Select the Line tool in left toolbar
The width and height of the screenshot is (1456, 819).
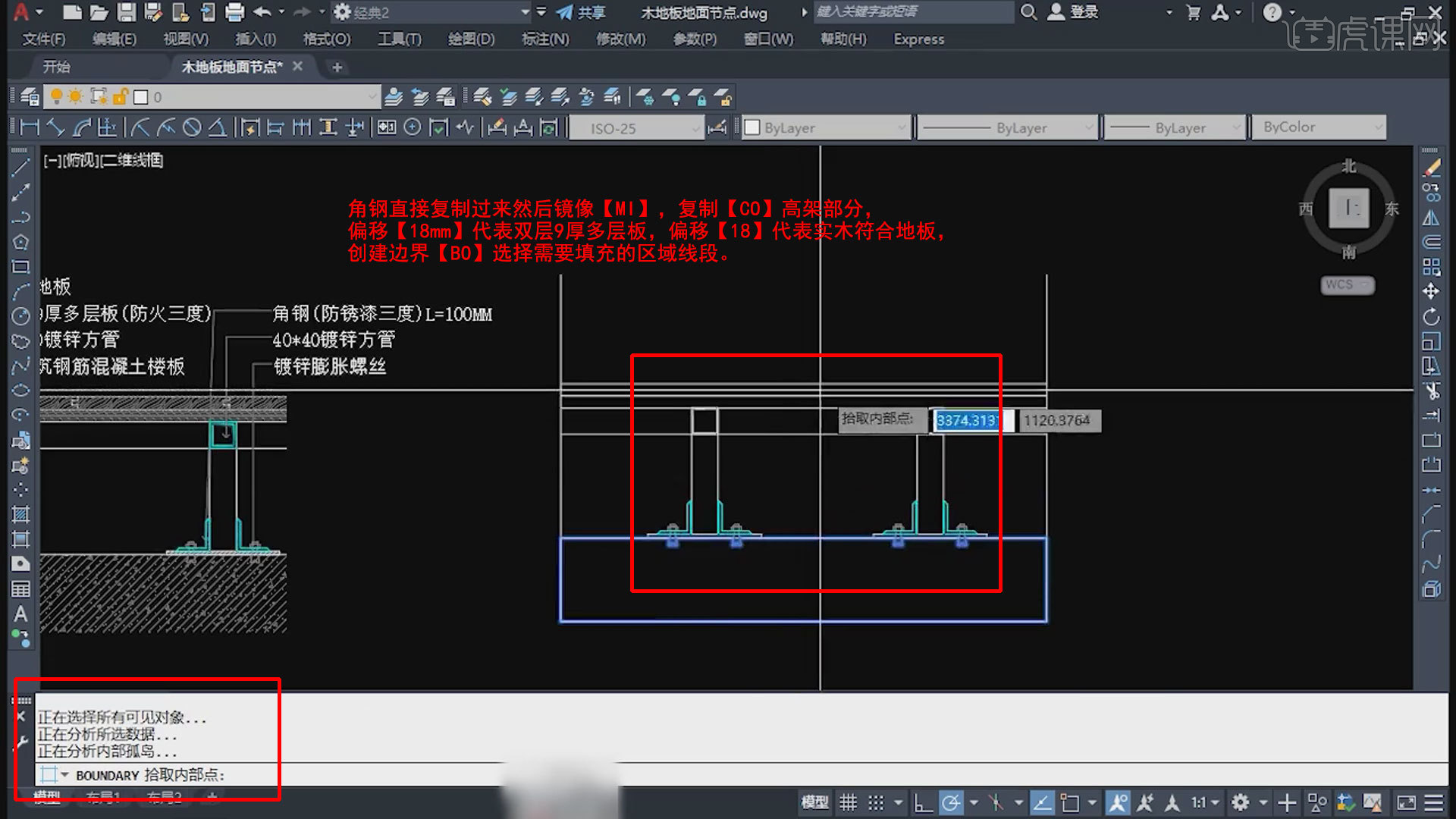[20, 168]
